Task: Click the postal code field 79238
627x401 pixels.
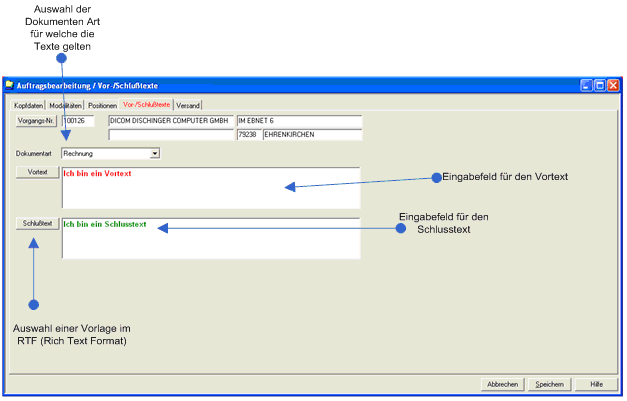Action: pyautogui.click(x=249, y=135)
